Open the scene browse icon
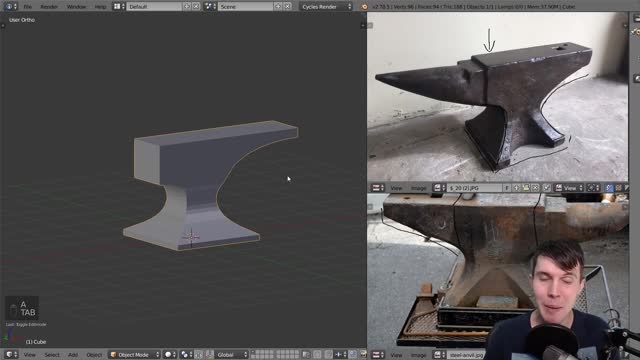640x360 pixels. coord(210,7)
